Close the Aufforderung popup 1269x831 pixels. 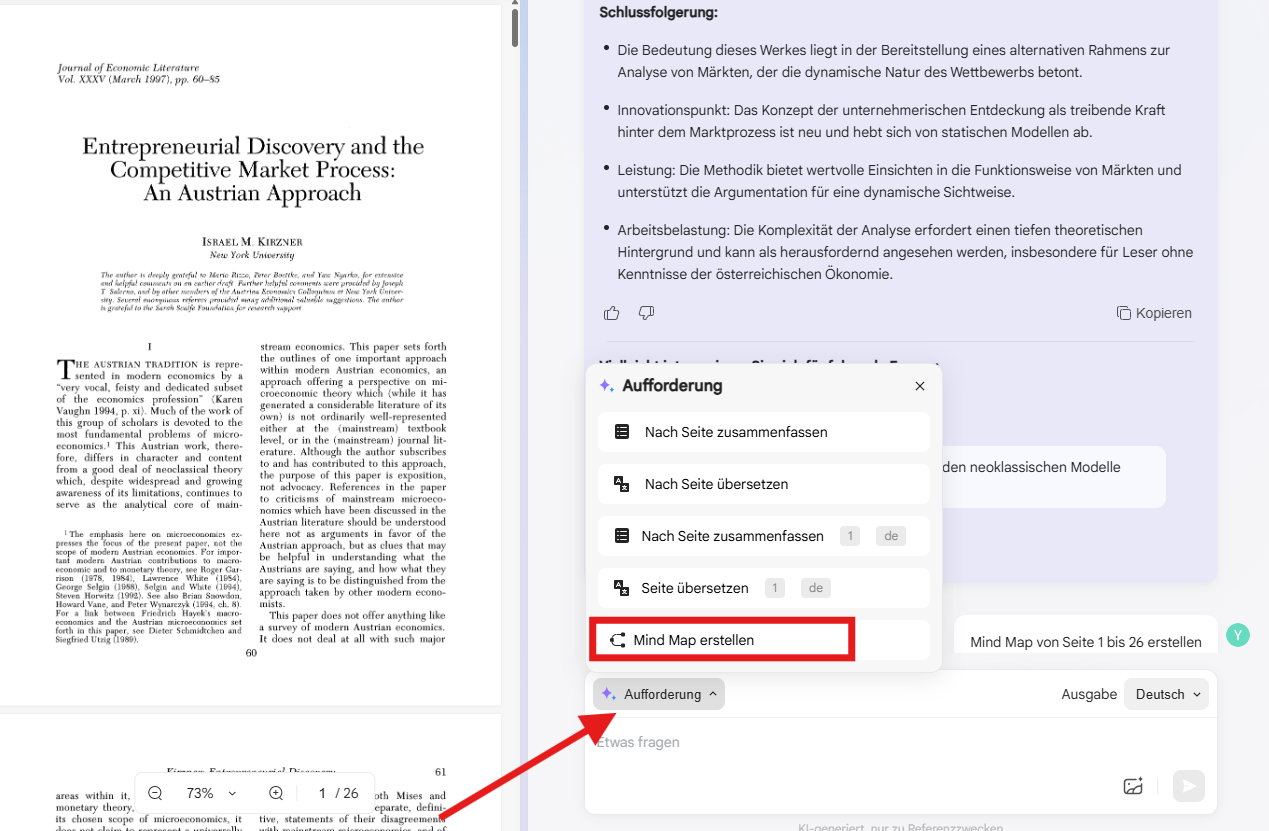920,386
